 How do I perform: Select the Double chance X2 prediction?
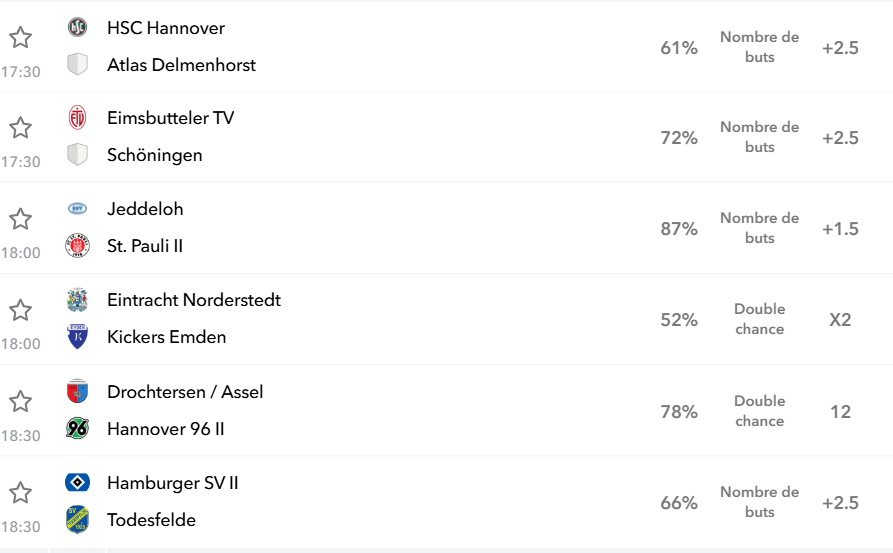tap(759, 319)
